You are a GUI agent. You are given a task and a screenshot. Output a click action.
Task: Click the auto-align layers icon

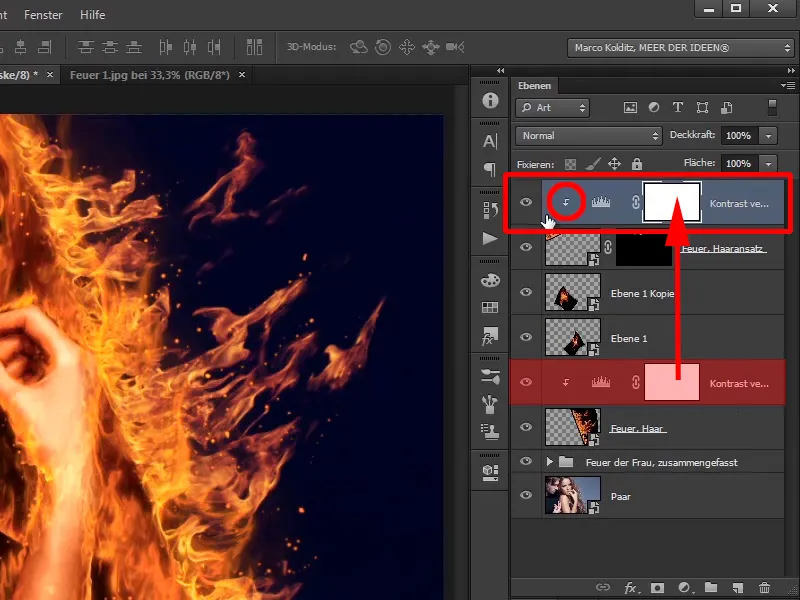pos(254,47)
